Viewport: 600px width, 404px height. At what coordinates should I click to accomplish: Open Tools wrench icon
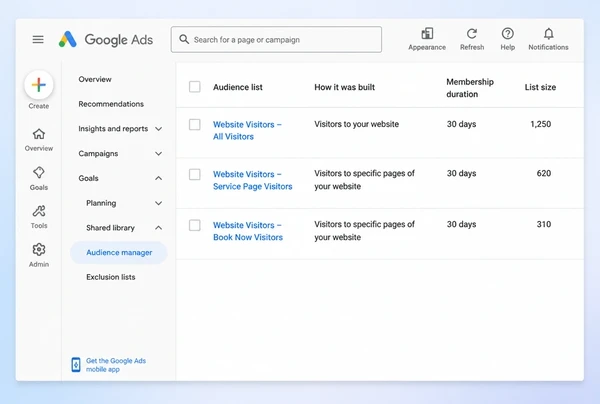(39, 211)
